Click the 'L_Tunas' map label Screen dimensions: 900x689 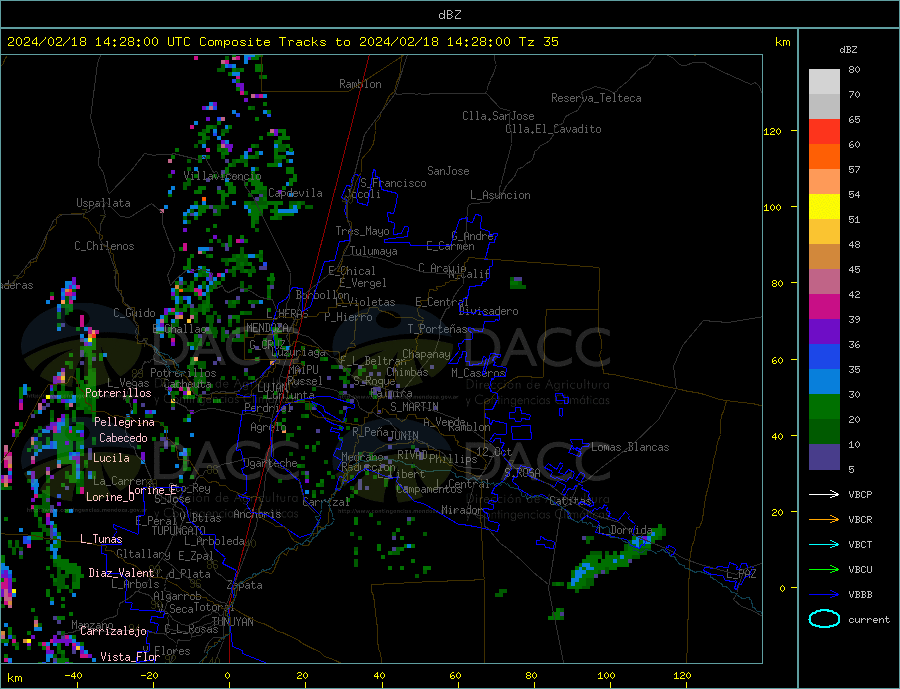coord(101,539)
